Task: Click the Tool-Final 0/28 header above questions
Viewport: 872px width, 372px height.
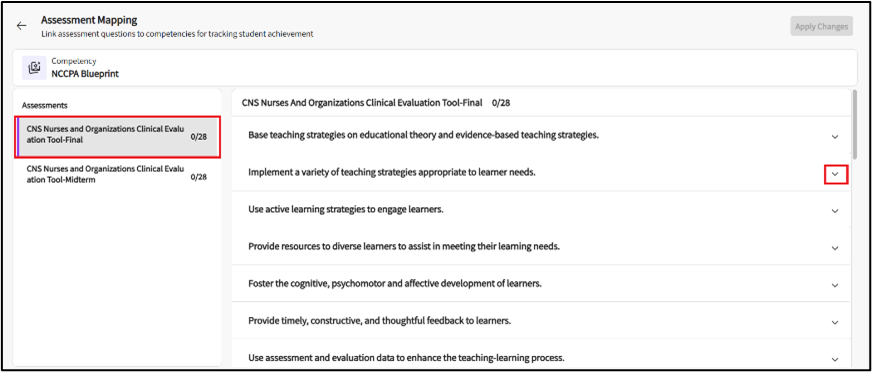Action: pos(376,103)
